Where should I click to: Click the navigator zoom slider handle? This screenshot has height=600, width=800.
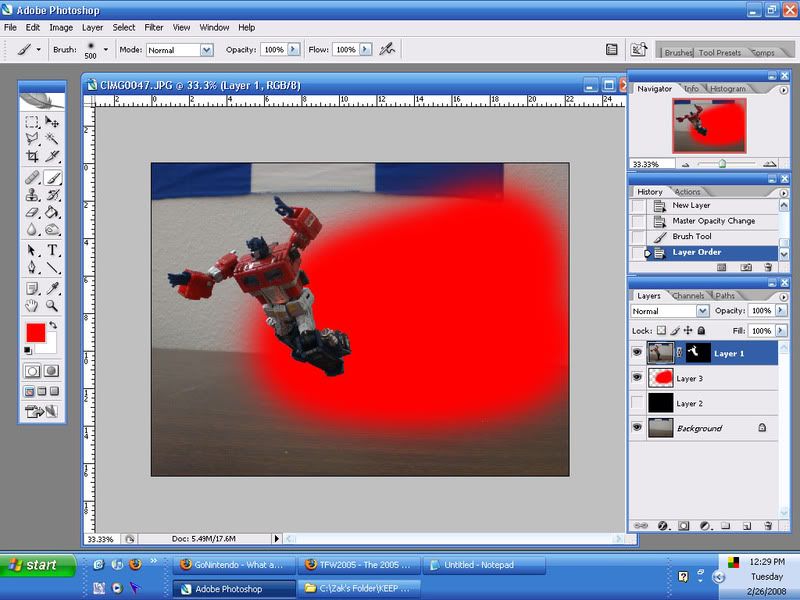pyautogui.click(x=722, y=164)
